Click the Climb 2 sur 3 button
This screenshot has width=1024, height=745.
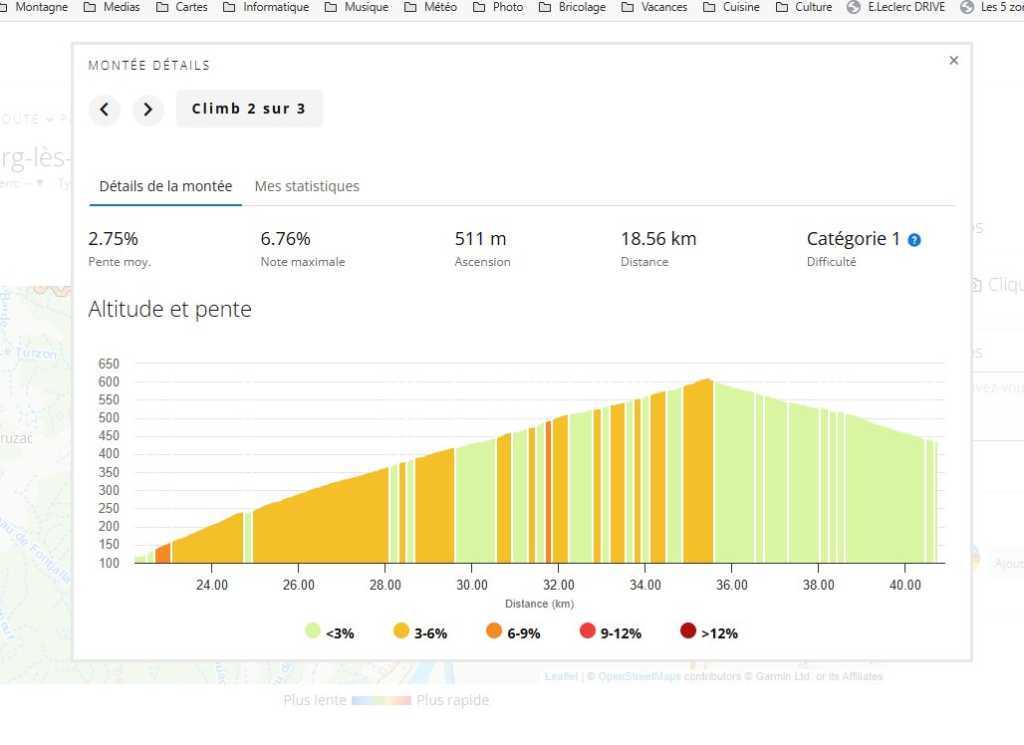(x=249, y=109)
